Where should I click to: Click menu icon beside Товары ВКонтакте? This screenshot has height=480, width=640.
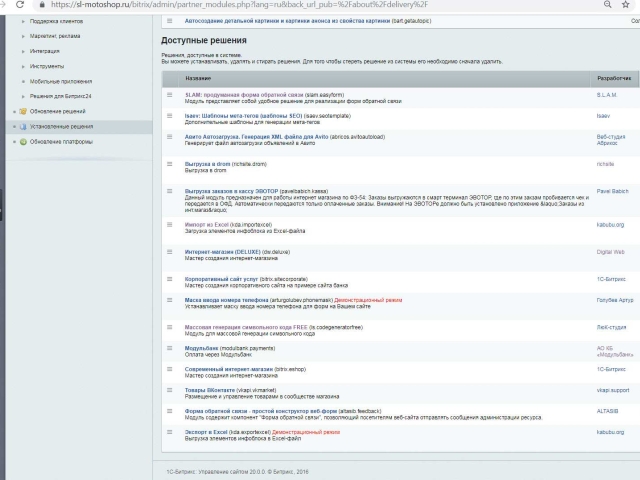(x=169, y=389)
